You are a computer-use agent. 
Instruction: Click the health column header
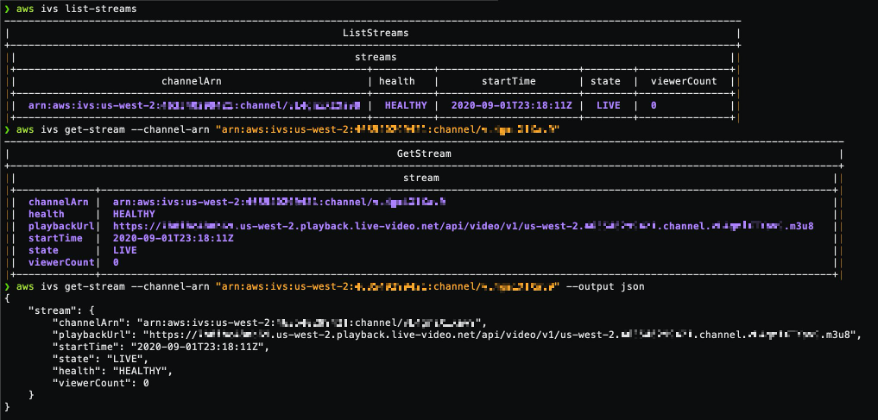click(404, 80)
